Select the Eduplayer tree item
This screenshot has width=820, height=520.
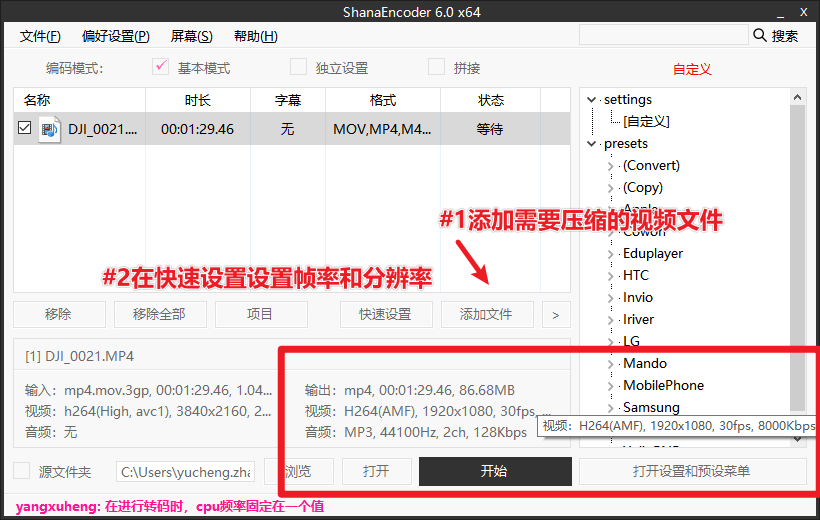click(653, 254)
